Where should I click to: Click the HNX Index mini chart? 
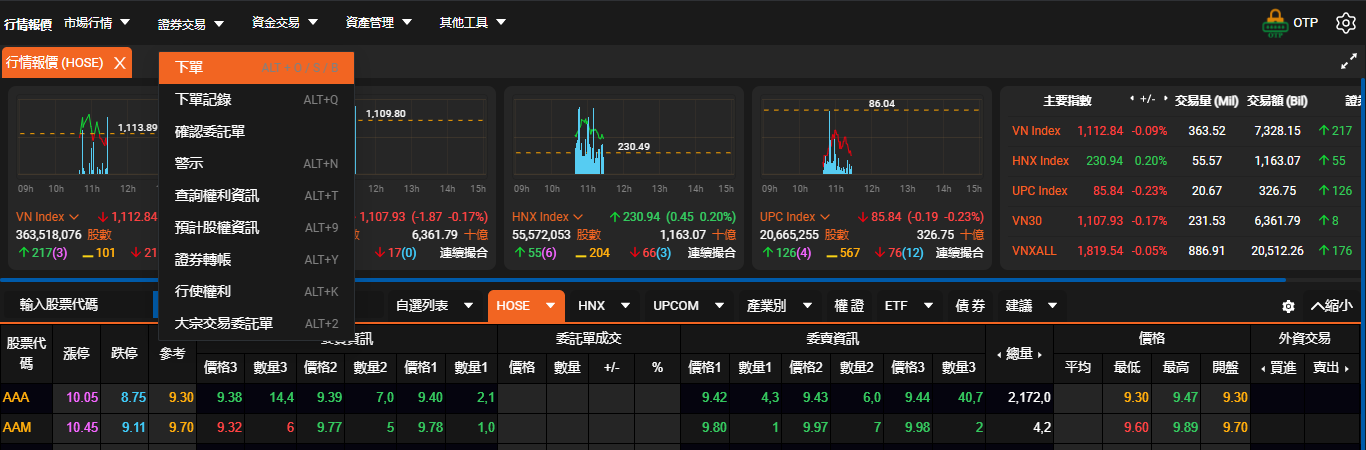(x=623, y=140)
